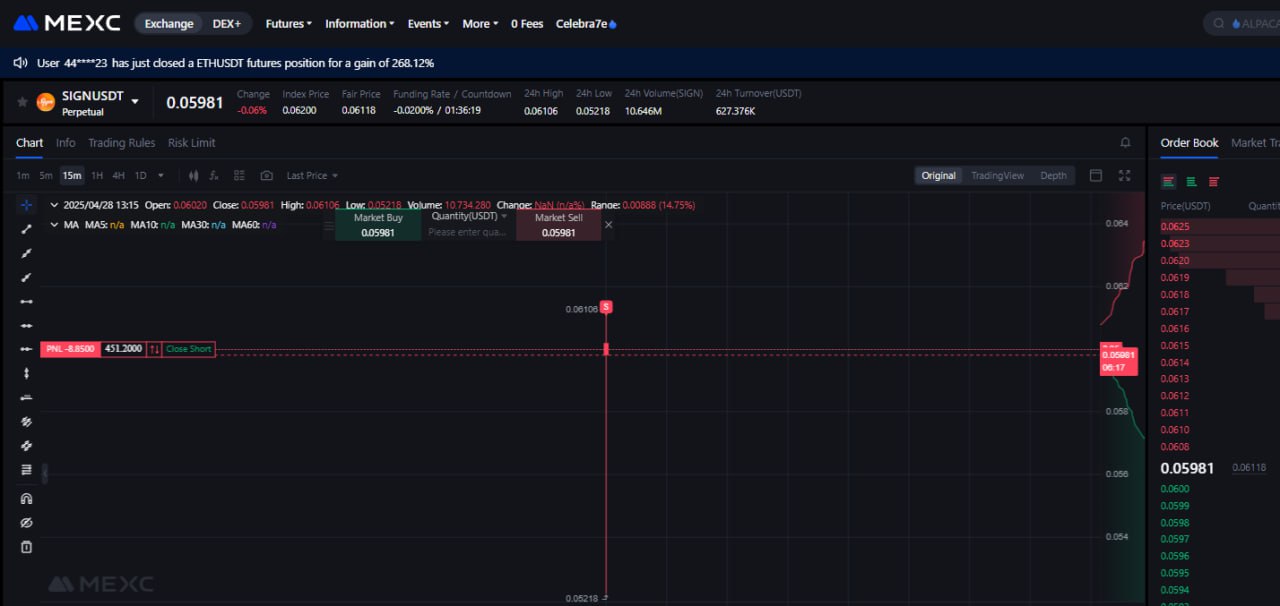
Task: Open the search magnifier icon
Action: click(1218, 23)
